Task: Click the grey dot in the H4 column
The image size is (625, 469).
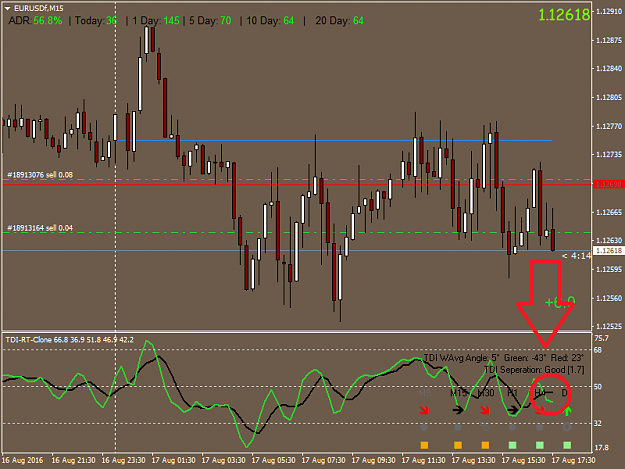Action: point(539,427)
